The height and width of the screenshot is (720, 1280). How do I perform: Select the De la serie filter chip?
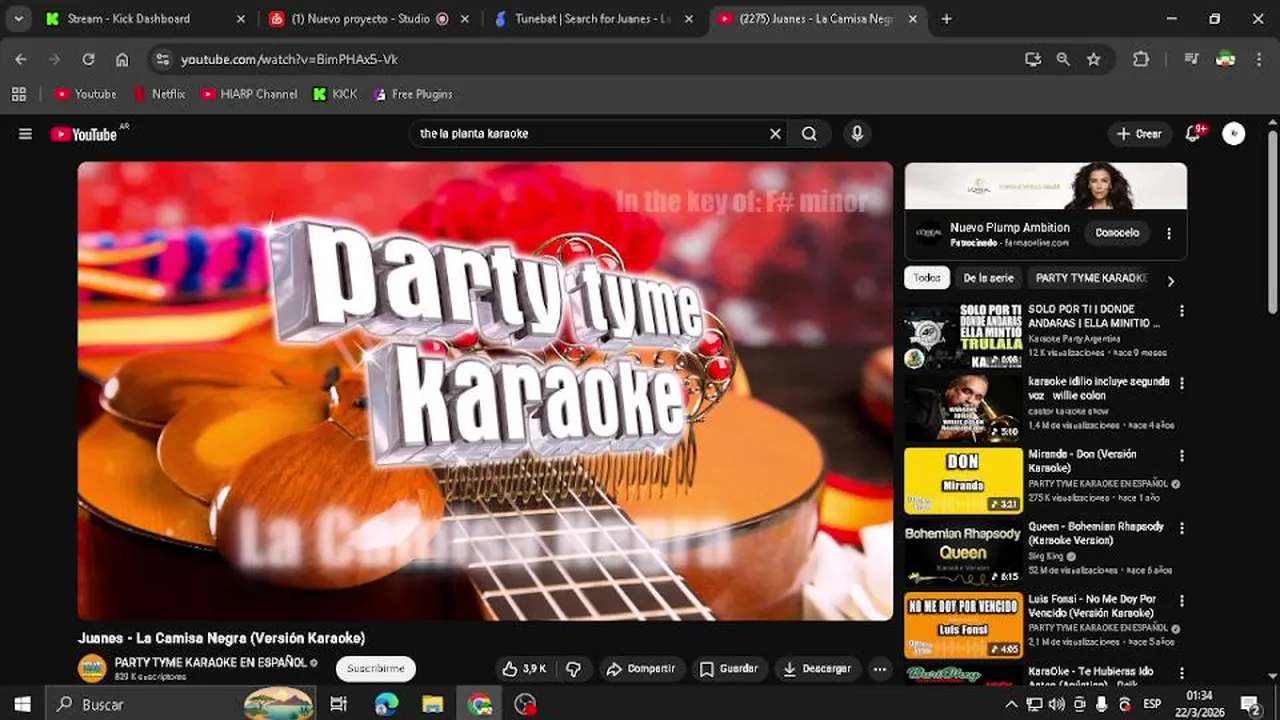click(x=988, y=278)
